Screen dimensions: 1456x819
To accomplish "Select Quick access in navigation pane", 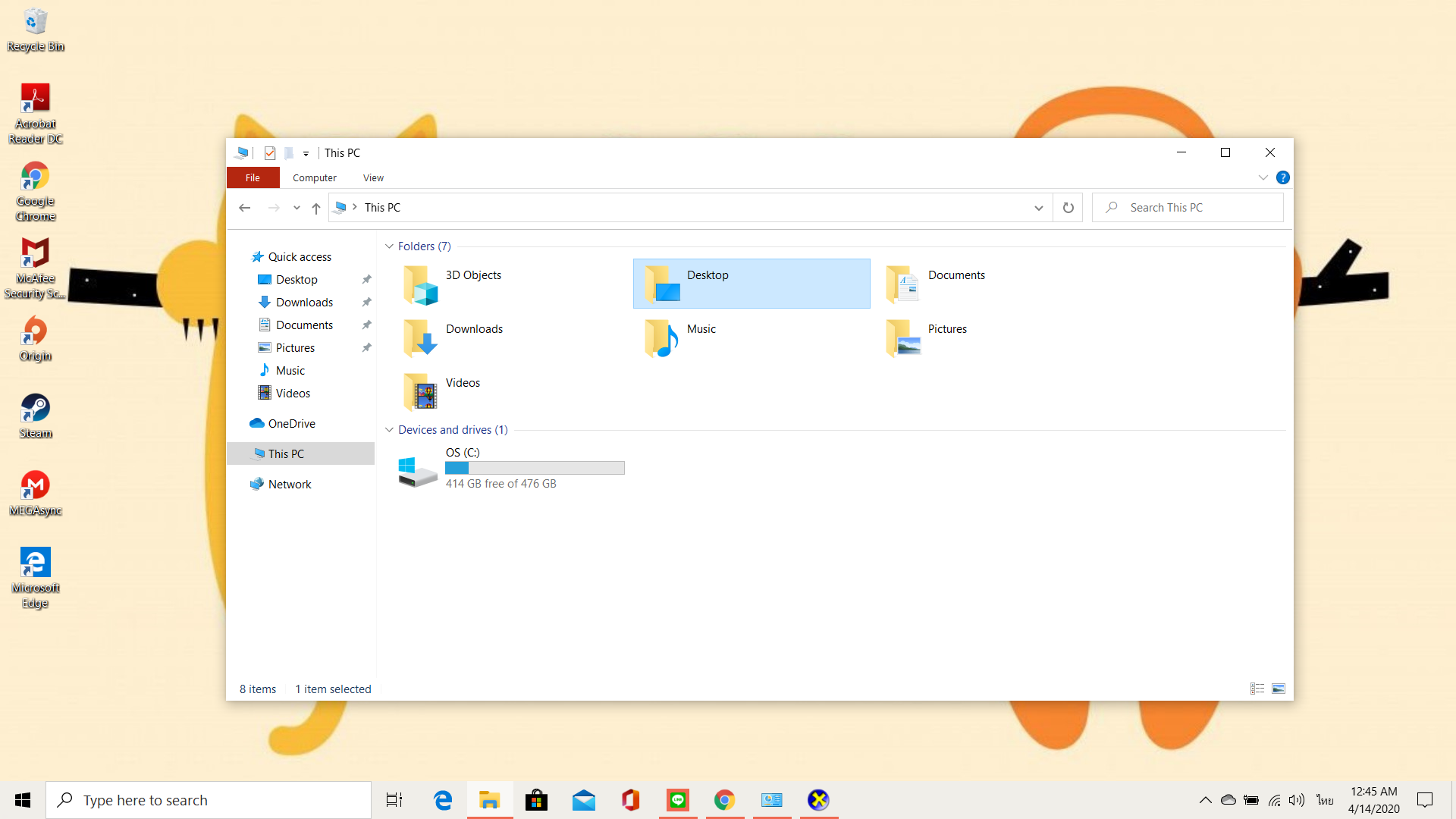I will pyautogui.click(x=300, y=257).
